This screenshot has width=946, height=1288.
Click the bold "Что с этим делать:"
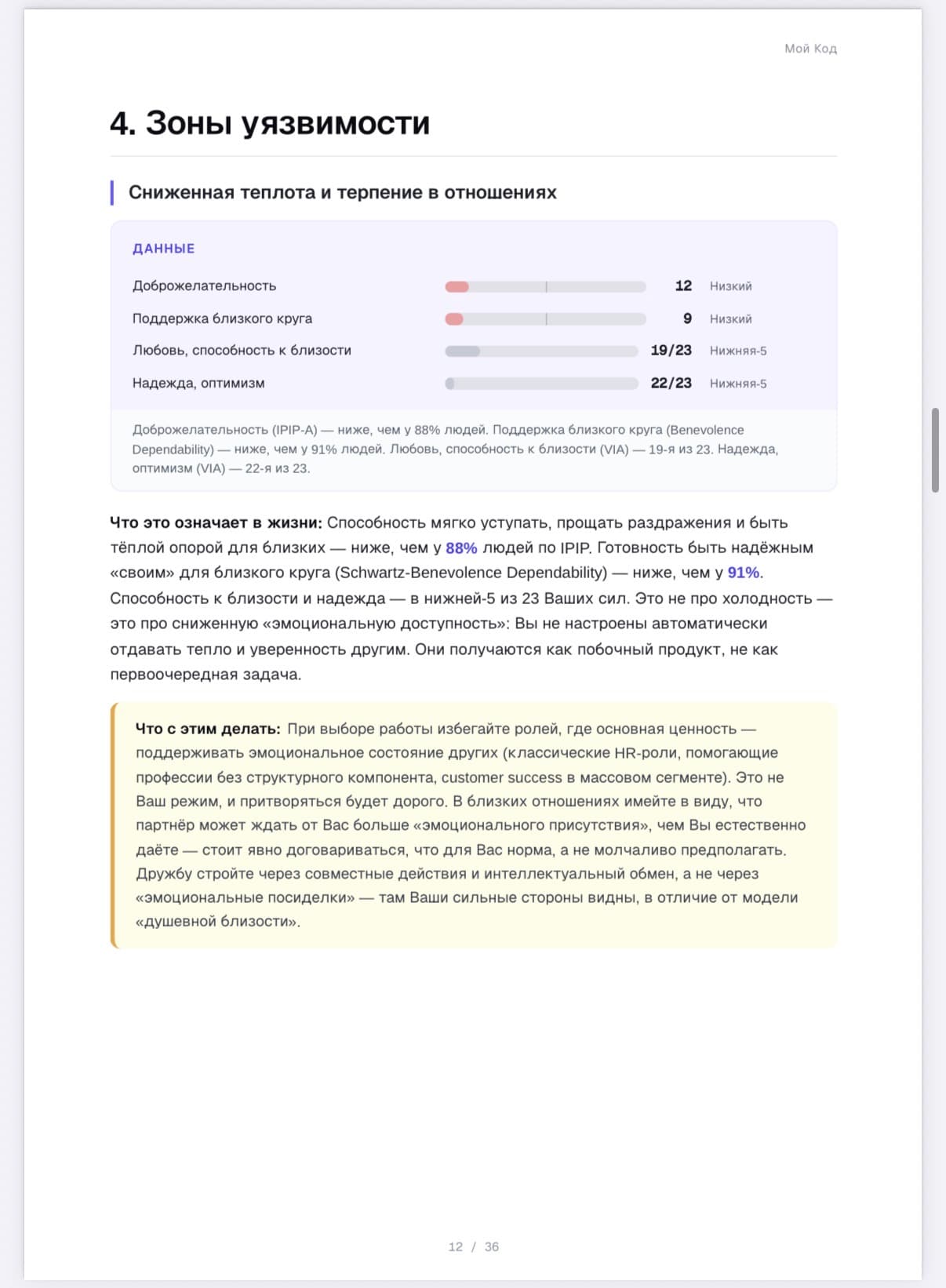point(208,729)
